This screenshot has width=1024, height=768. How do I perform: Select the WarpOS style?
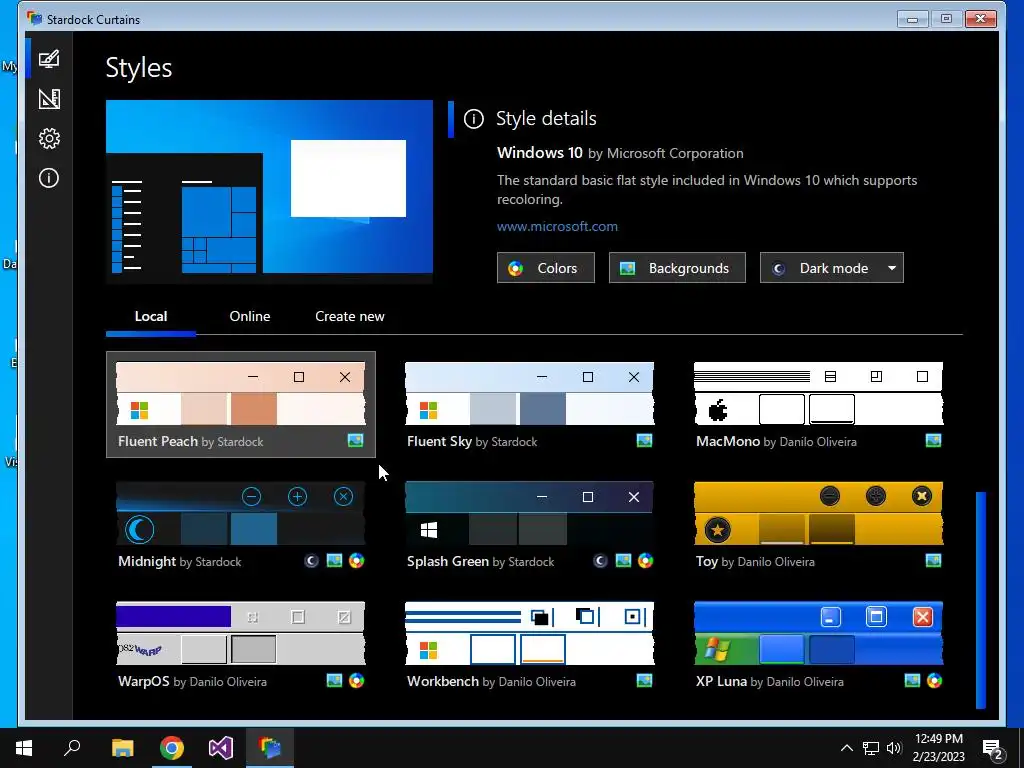(x=240, y=645)
